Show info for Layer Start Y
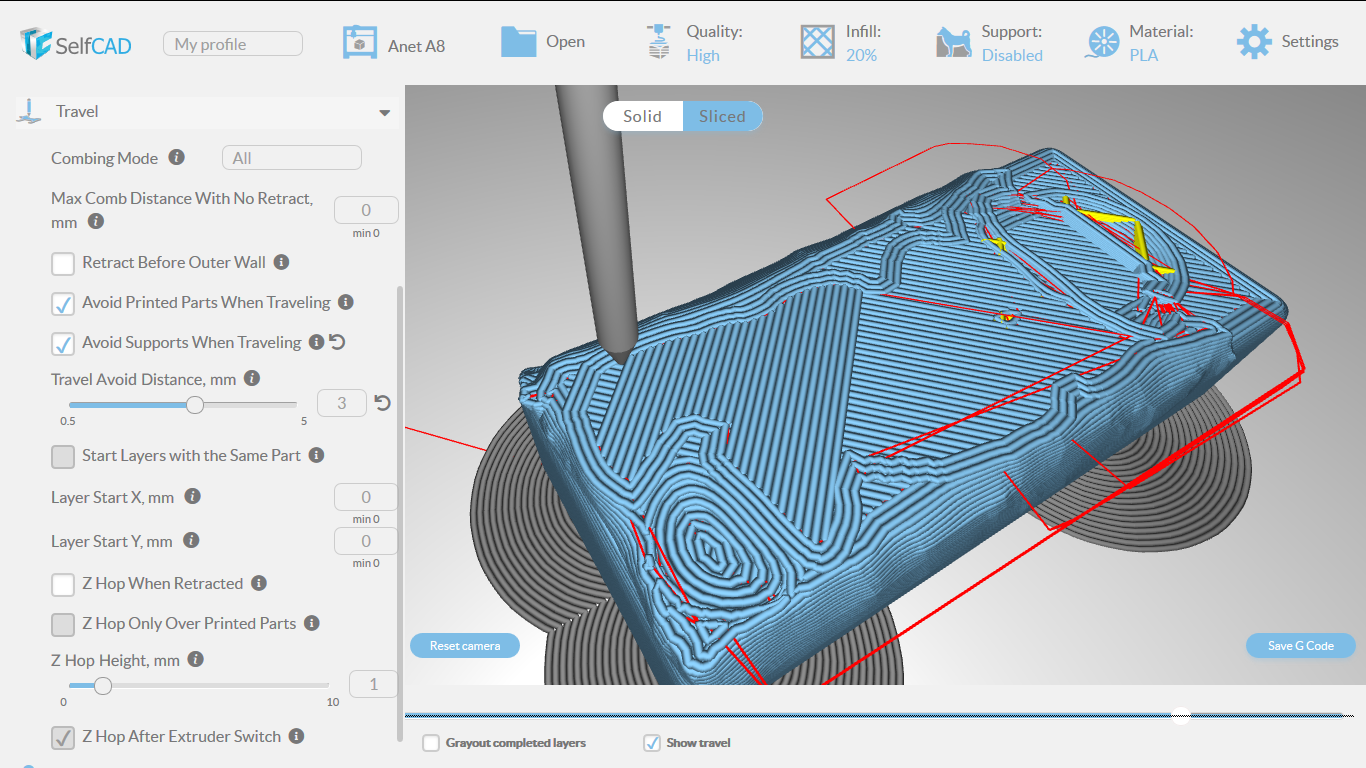 point(191,541)
